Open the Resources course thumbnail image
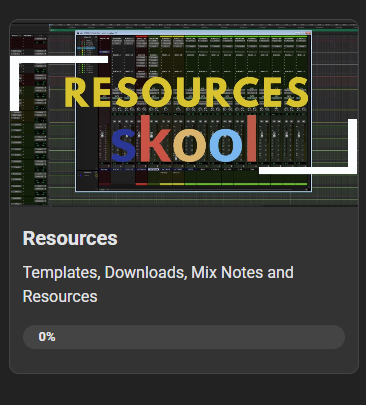366x405 pixels. 184,113
